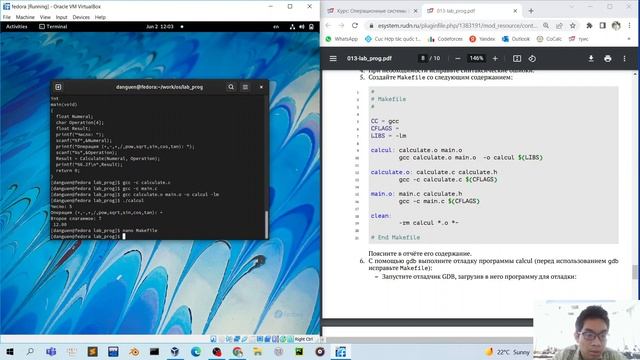640x360 pixels.
Task: Open the PDF viewer more actions menu
Action: coord(624,58)
